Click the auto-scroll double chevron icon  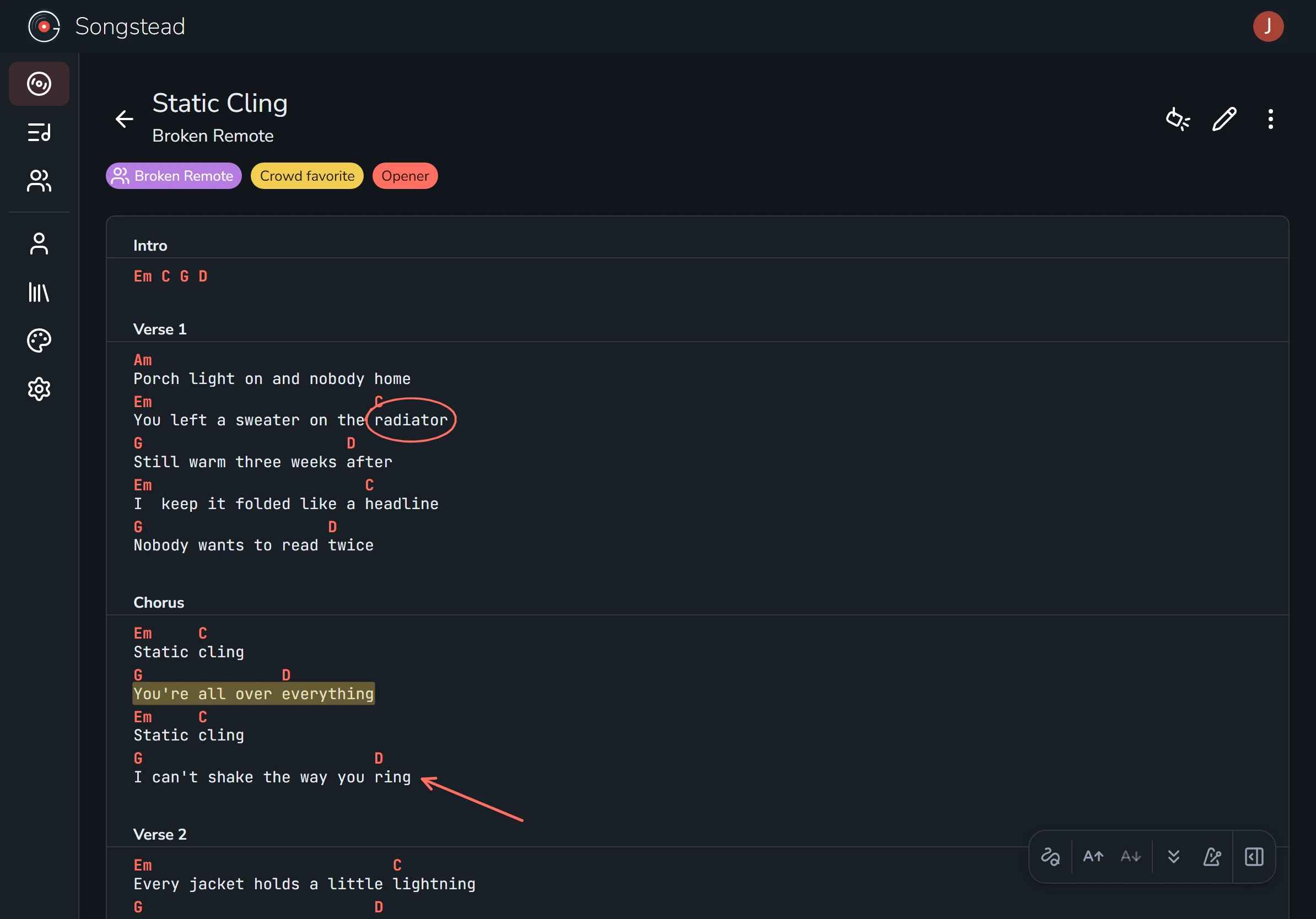tap(1173, 857)
